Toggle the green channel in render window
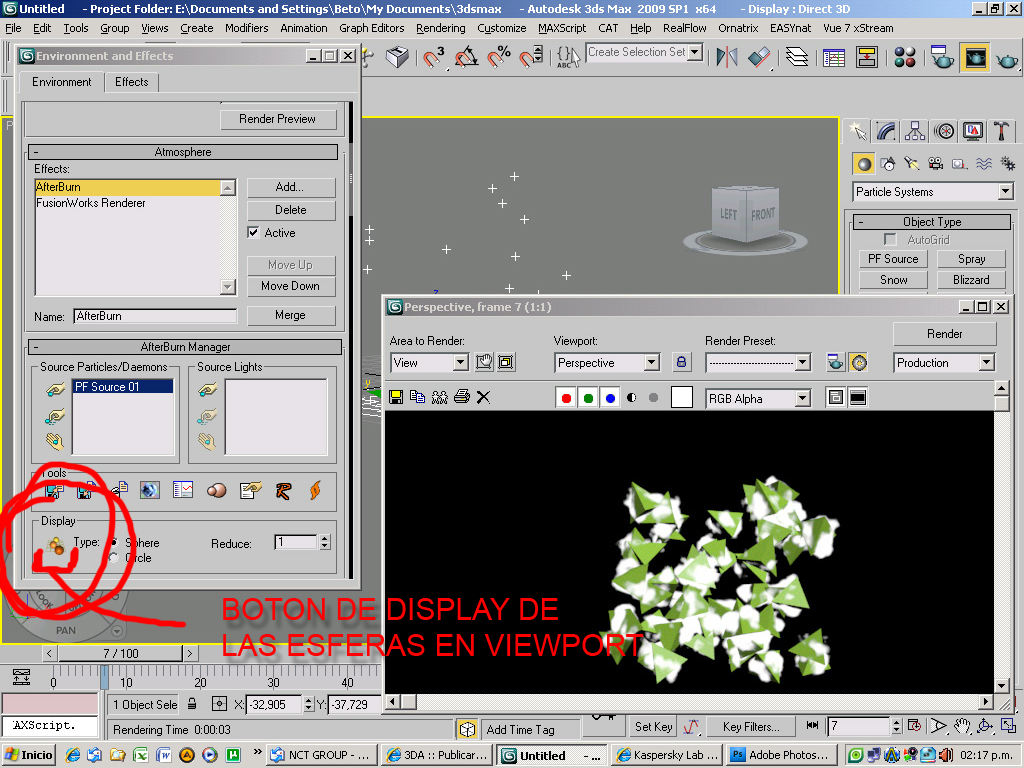Image resolution: width=1024 pixels, height=768 pixels. [x=588, y=398]
